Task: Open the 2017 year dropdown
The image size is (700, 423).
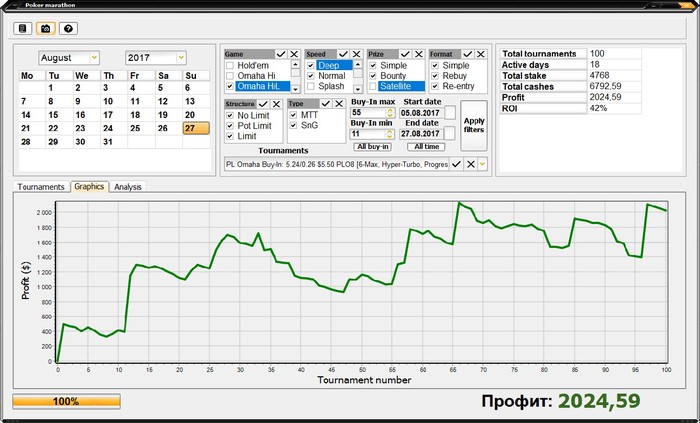Action: click(x=181, y=58)
